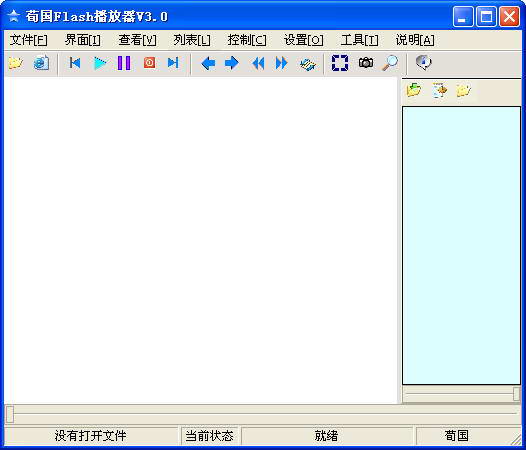The height and width of the screenshot is (450, 526).
Task: Stop playback with the red square
Action: [149, 63]
